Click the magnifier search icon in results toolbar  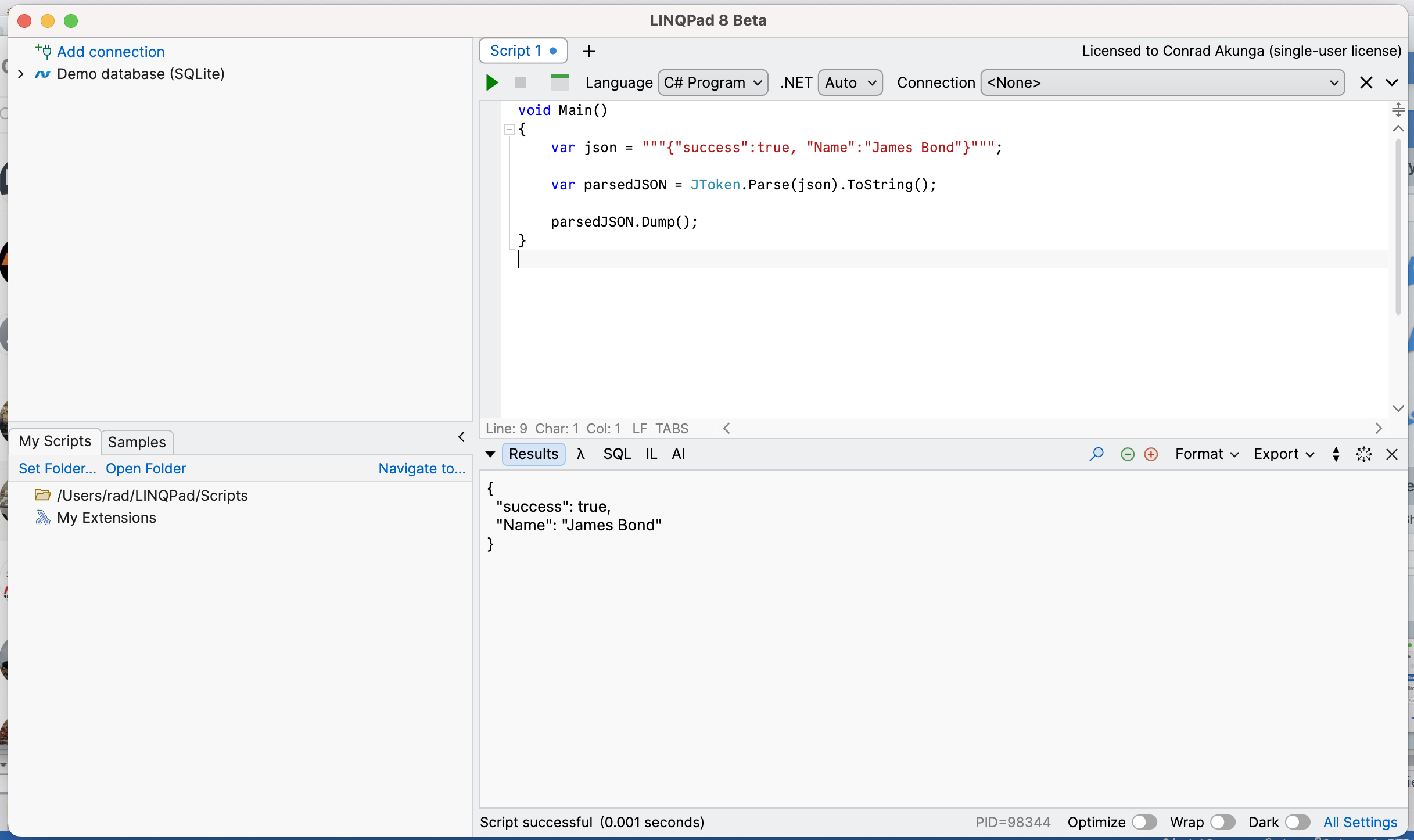pos(1096,454)
